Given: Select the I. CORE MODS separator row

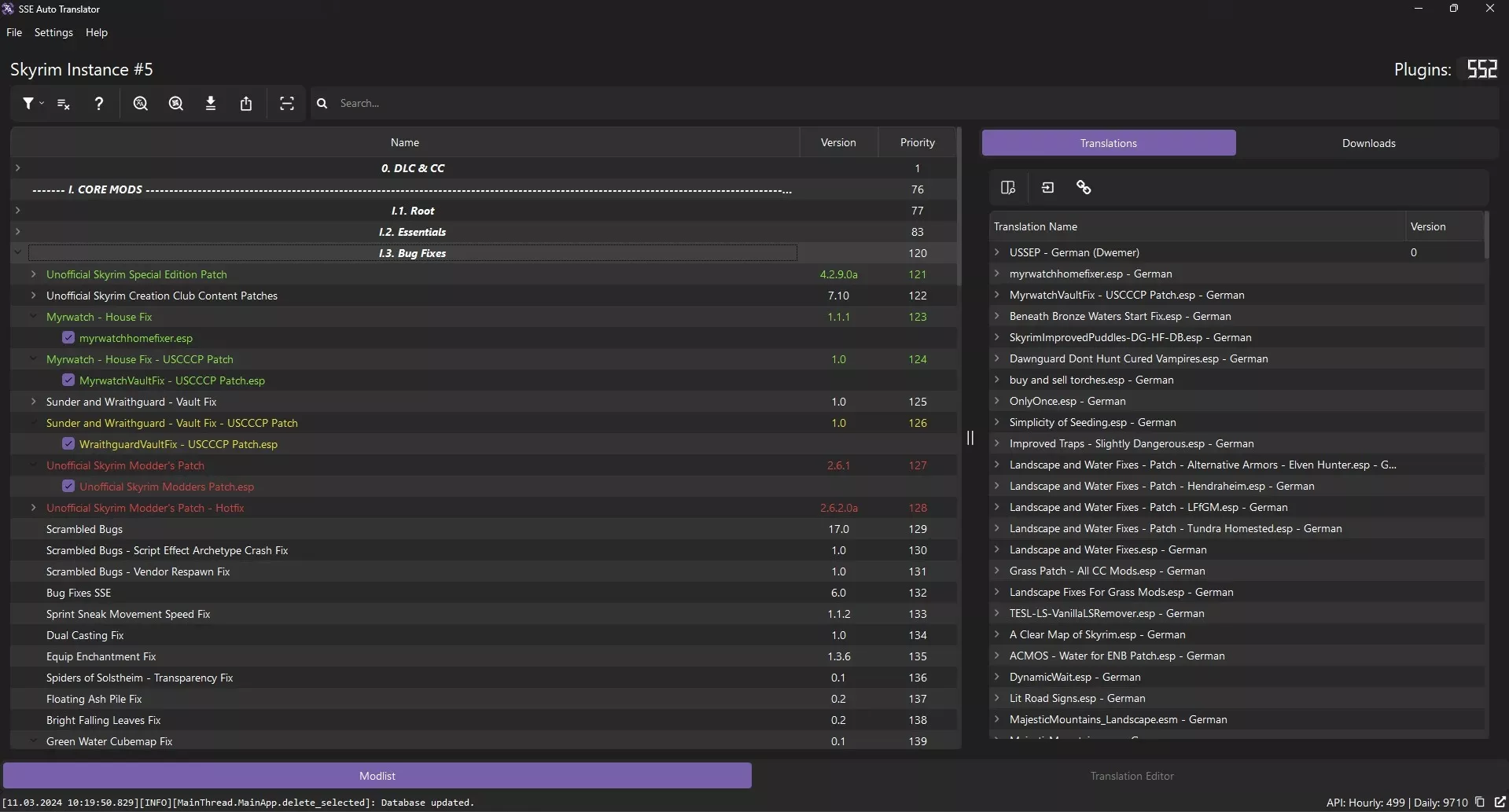Looking at the screenshot, I should pyautogui.click(x=484, y=189).
